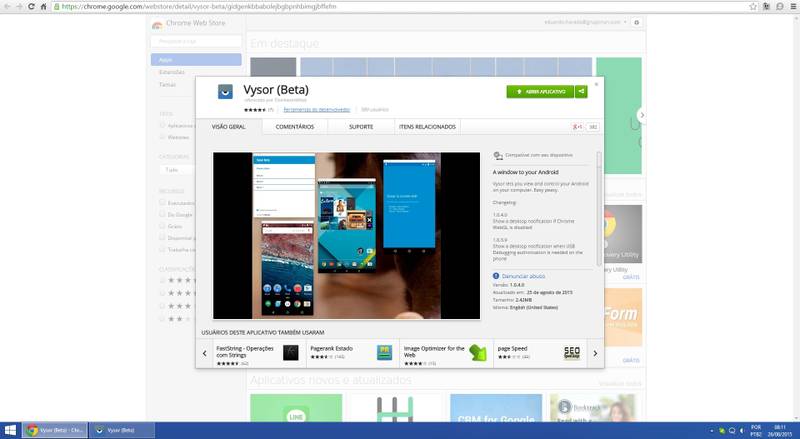Show next related apps arrow
800x439 pixels.
(x=595, y=353)
